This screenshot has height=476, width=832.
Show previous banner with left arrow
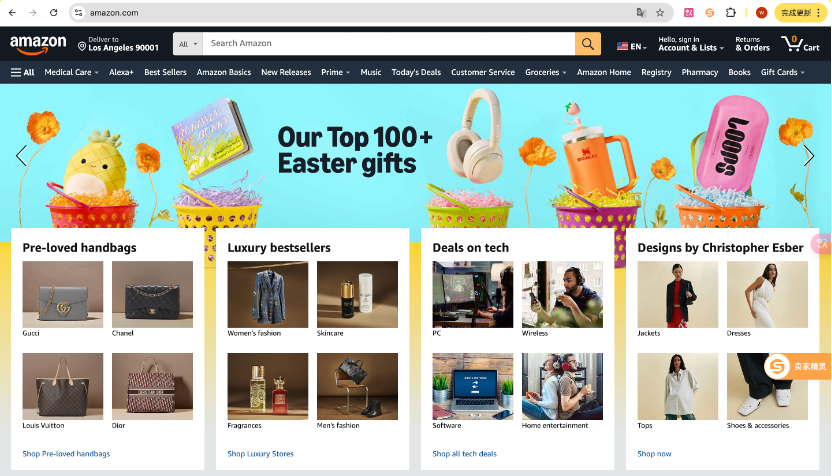(x=21, y=155)
